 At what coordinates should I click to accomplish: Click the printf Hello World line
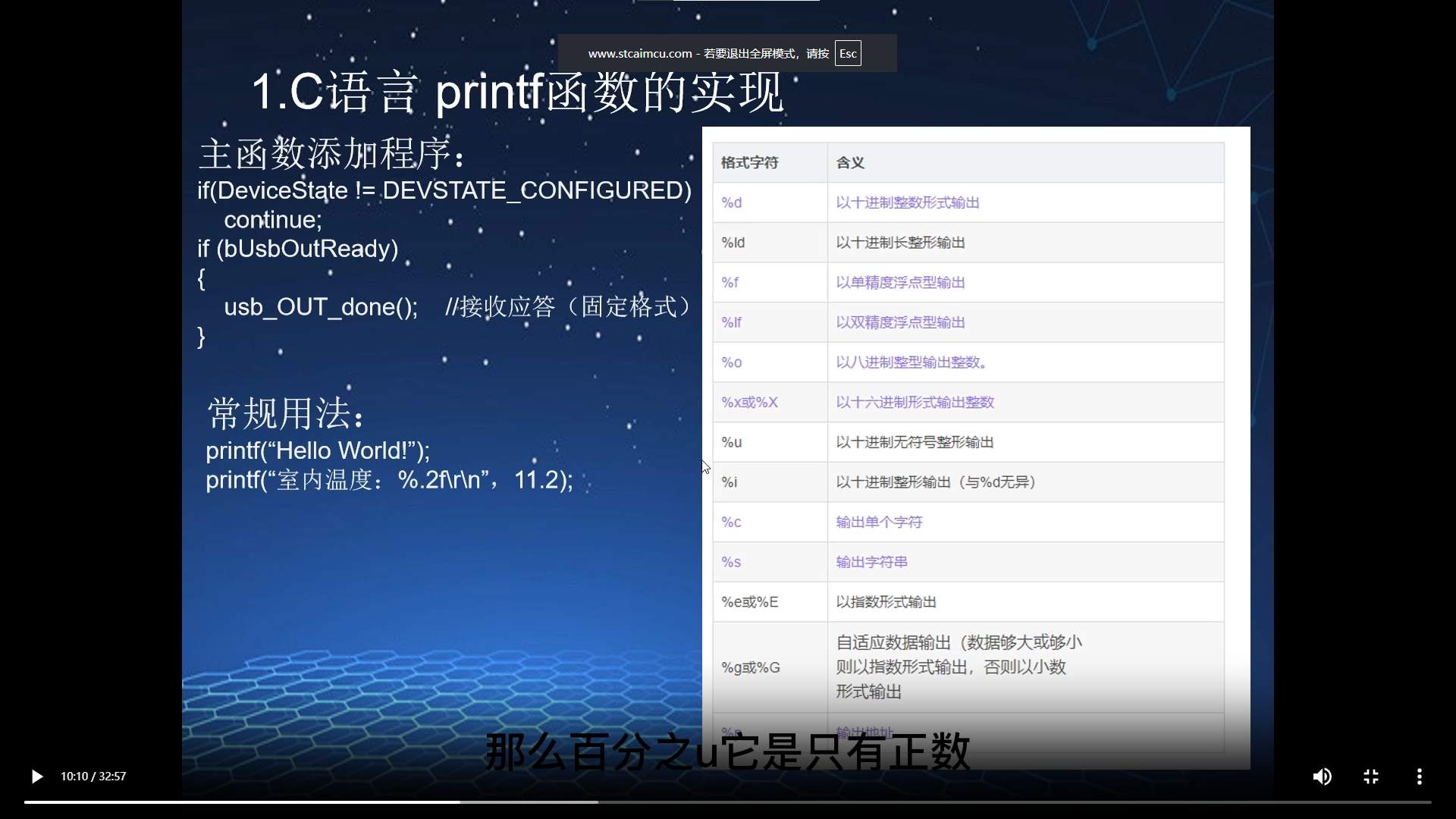[x=318, y=450]
